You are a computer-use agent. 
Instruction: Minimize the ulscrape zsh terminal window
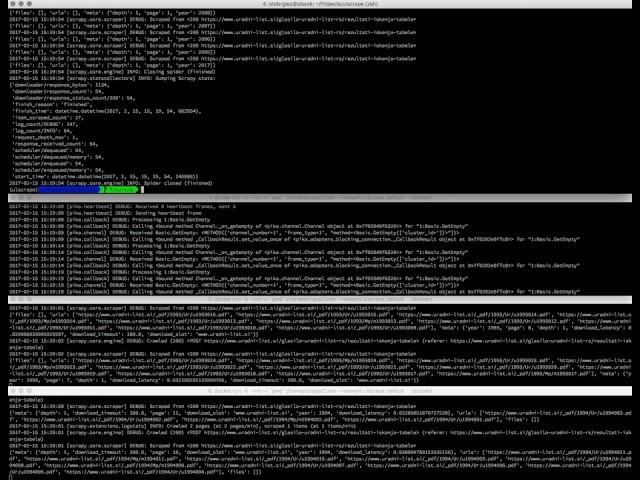(x=21, y=4)
